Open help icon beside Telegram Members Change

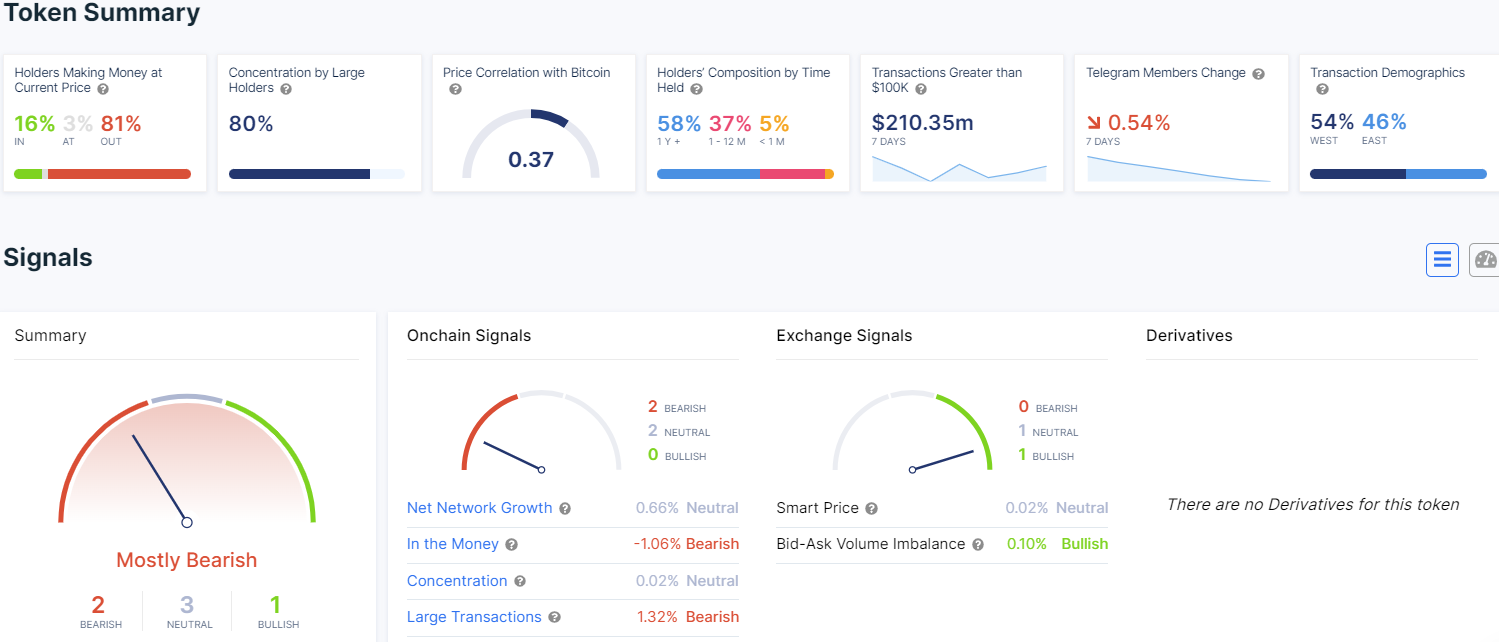(x=1258, y=74)
